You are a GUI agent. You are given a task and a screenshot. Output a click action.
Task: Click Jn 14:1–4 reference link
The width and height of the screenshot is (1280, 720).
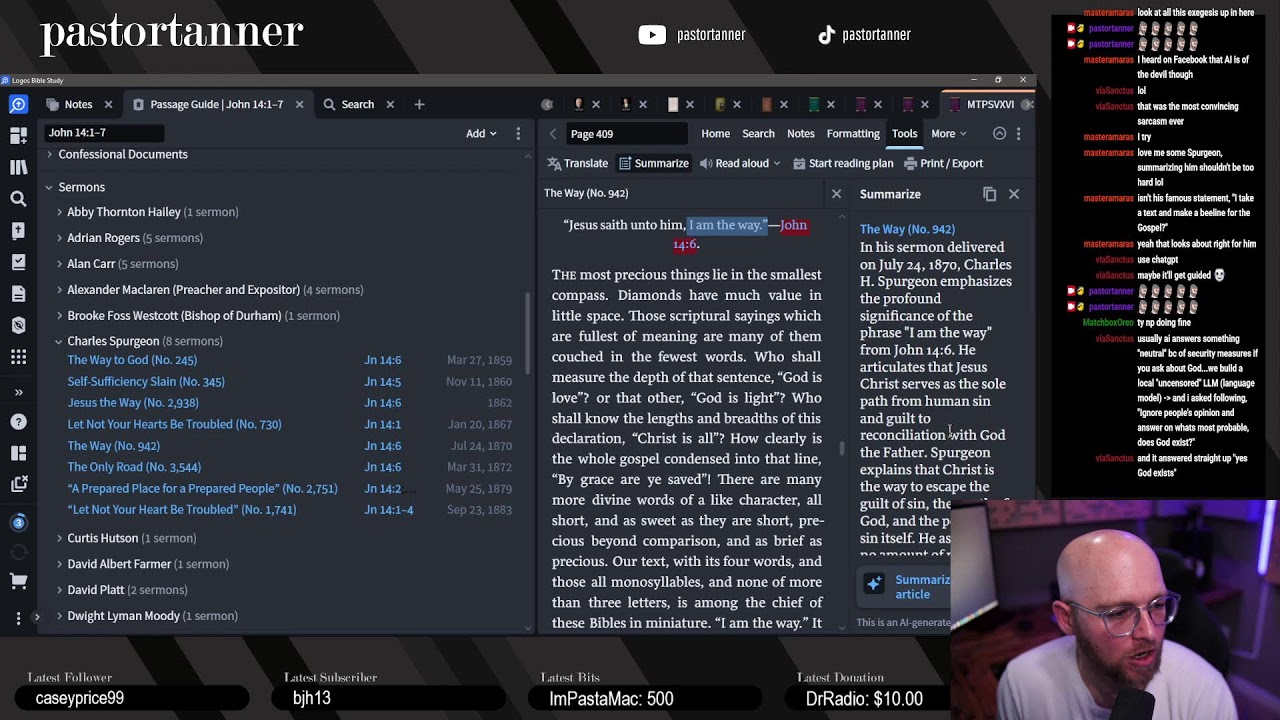click(x=389, y=510)
